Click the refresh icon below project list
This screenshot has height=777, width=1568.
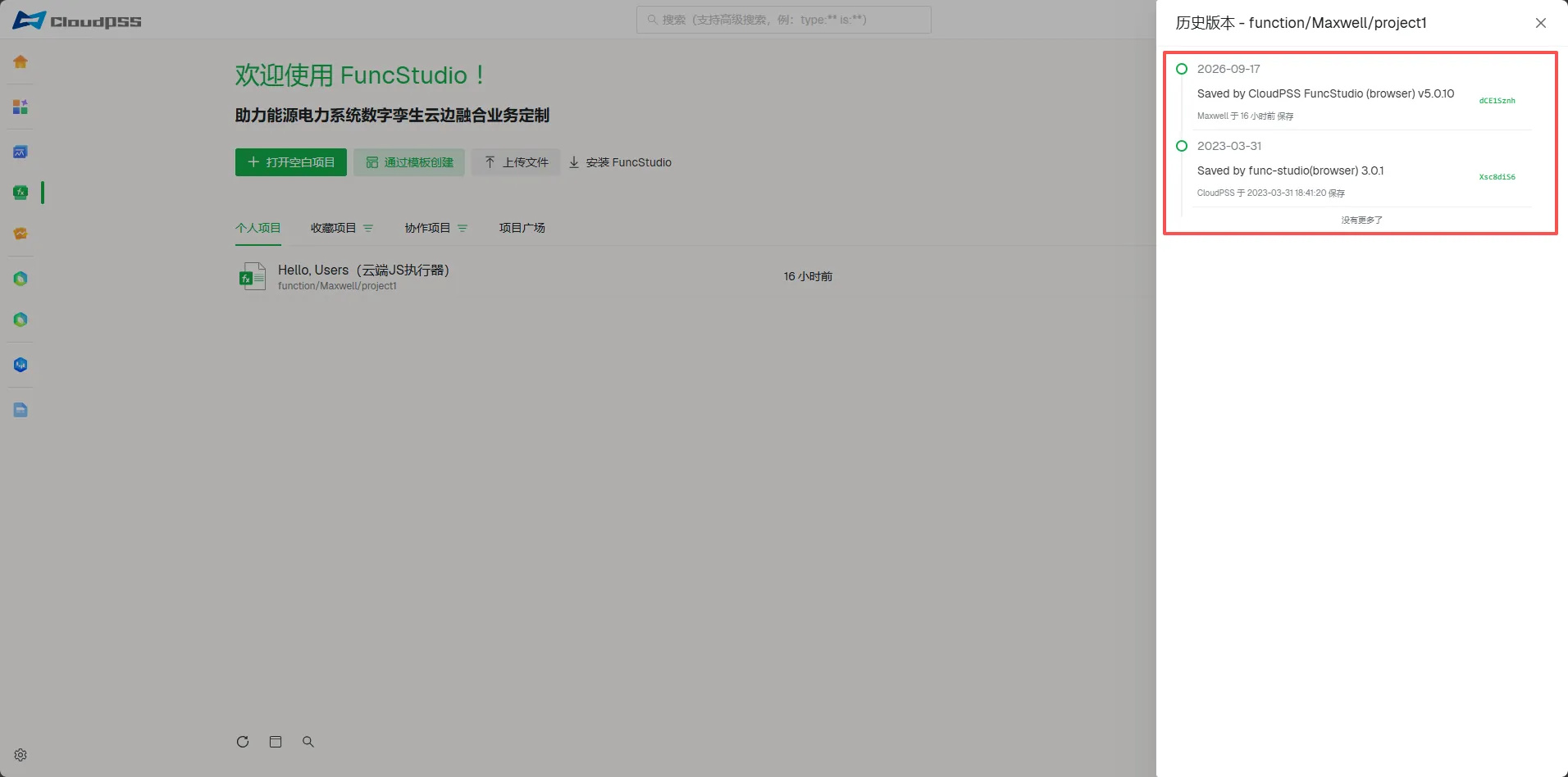pos(243,742)
